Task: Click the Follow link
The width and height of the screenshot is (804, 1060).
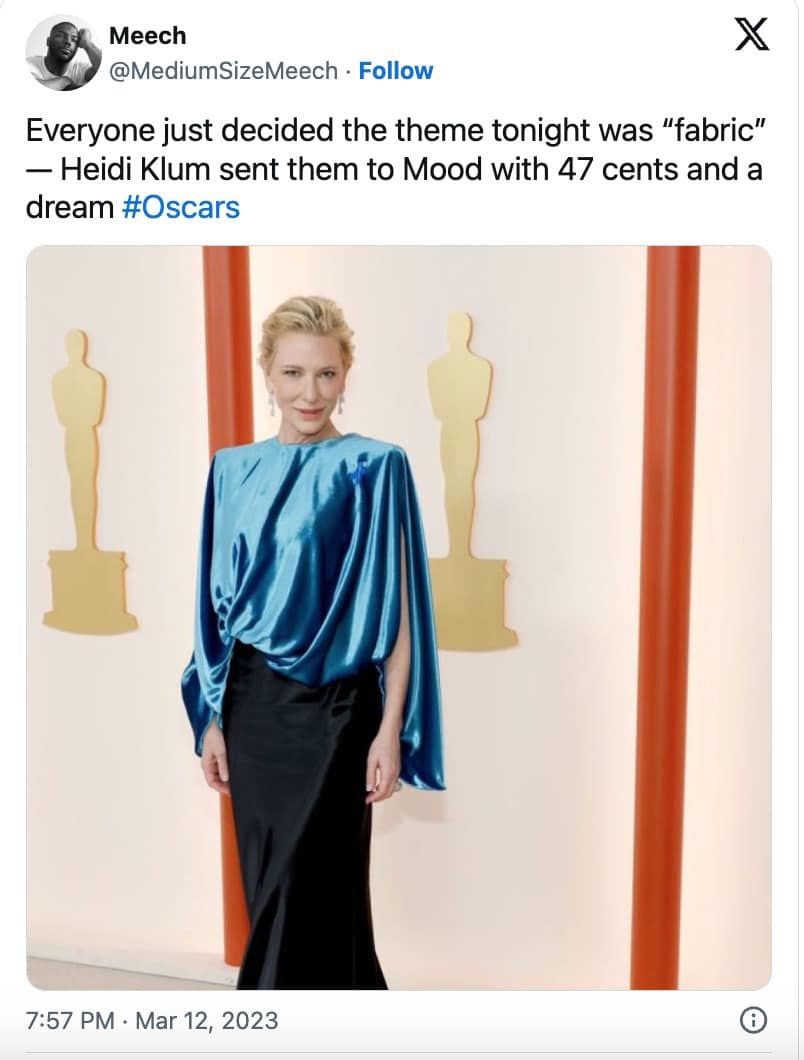Action: point(396,70)
